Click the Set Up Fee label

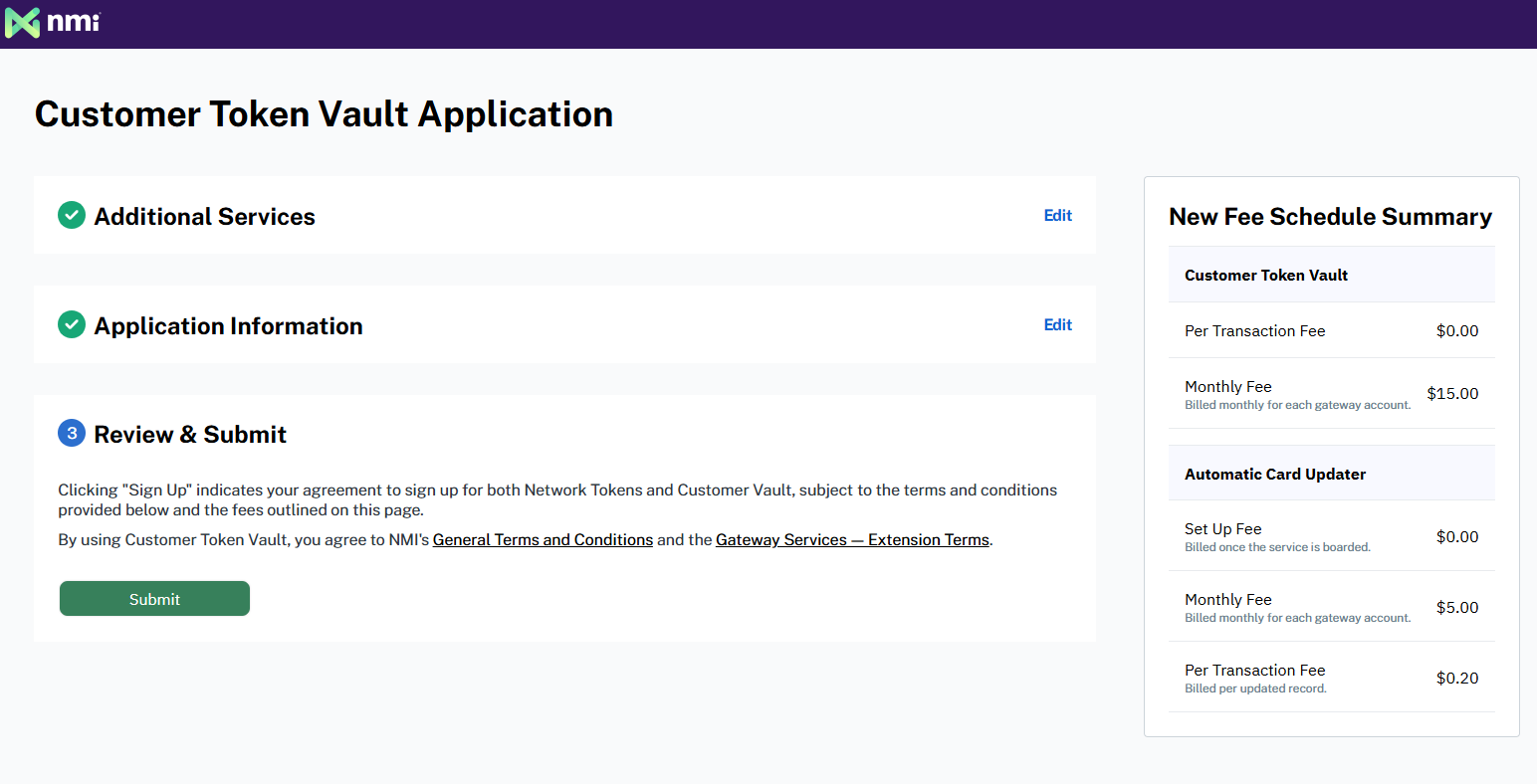[x=1222, y=529]
